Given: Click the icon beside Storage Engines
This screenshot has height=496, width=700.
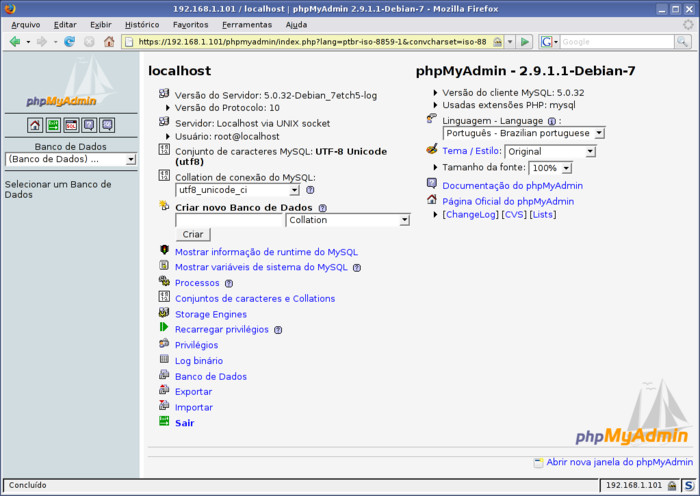Looking at the screenshot, I should (164, 312).
